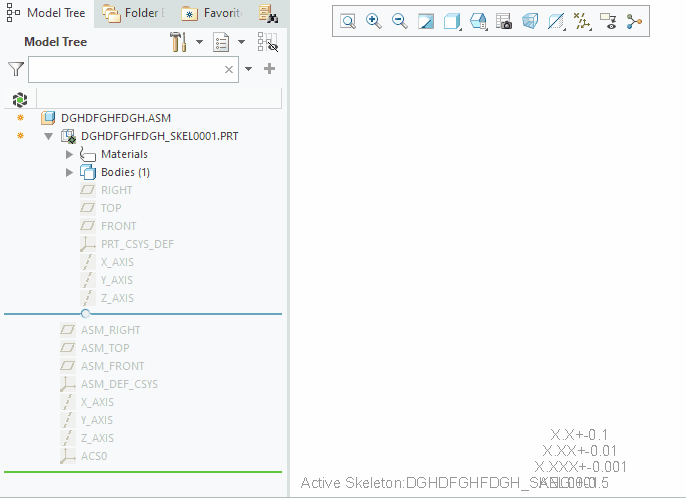The image size is (686, 498).
Task: Open the Datum Display Filters icon
Action: click(582, 21)
